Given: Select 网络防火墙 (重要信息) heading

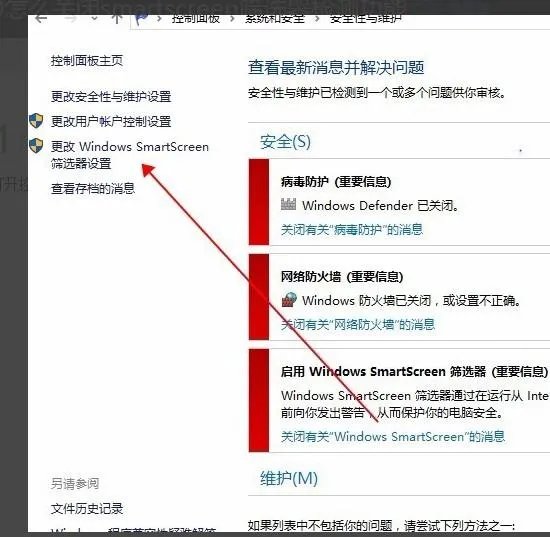Looking at the screenshot, I should click(x=342, y=277).
